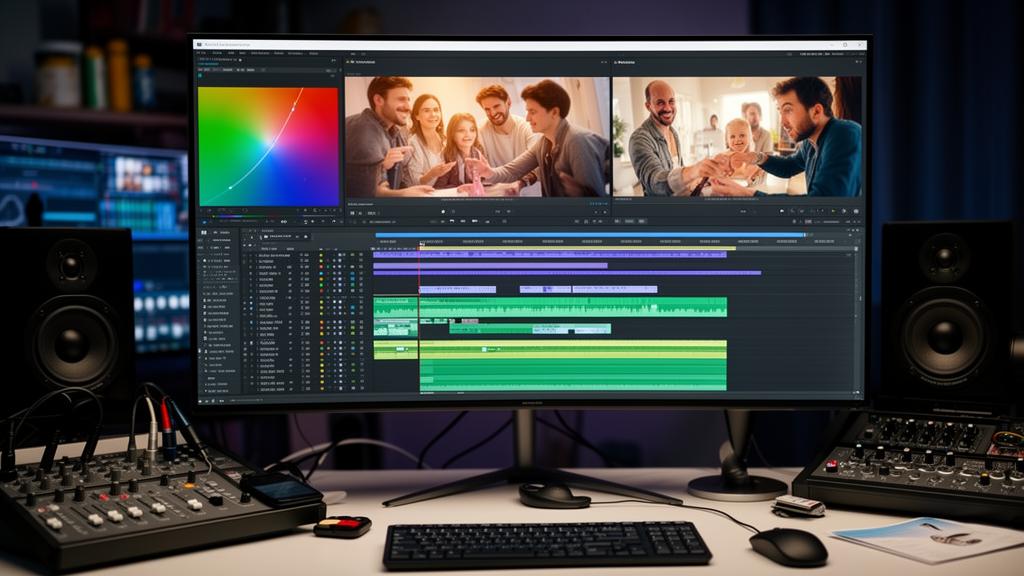The width and height of the screenshot is (1024, 576).
Task: Select the topmost purple clip in the timeline
Action: click(550, 255)
